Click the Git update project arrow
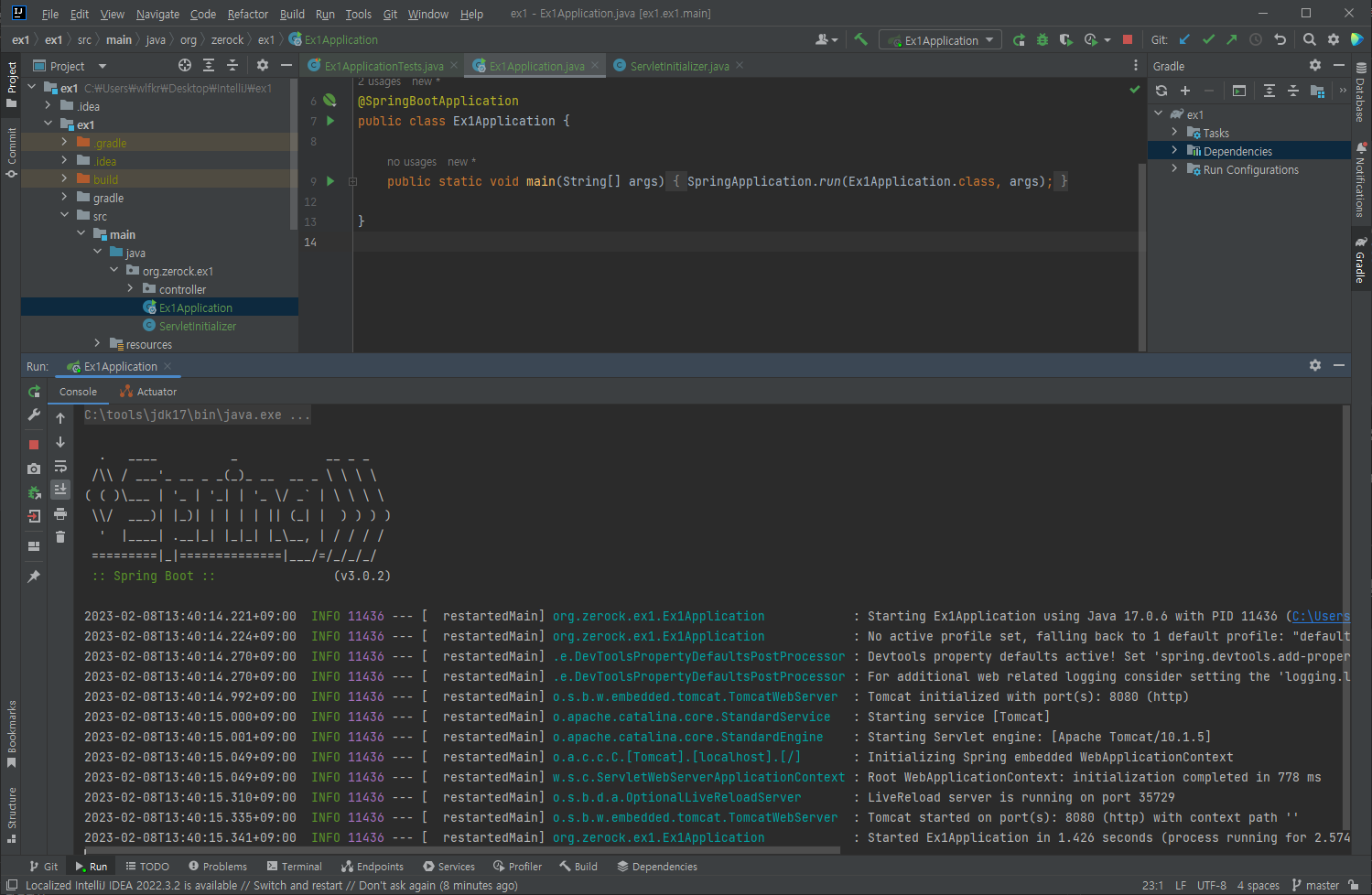 pyautogui.click(x=1184, y=39)
